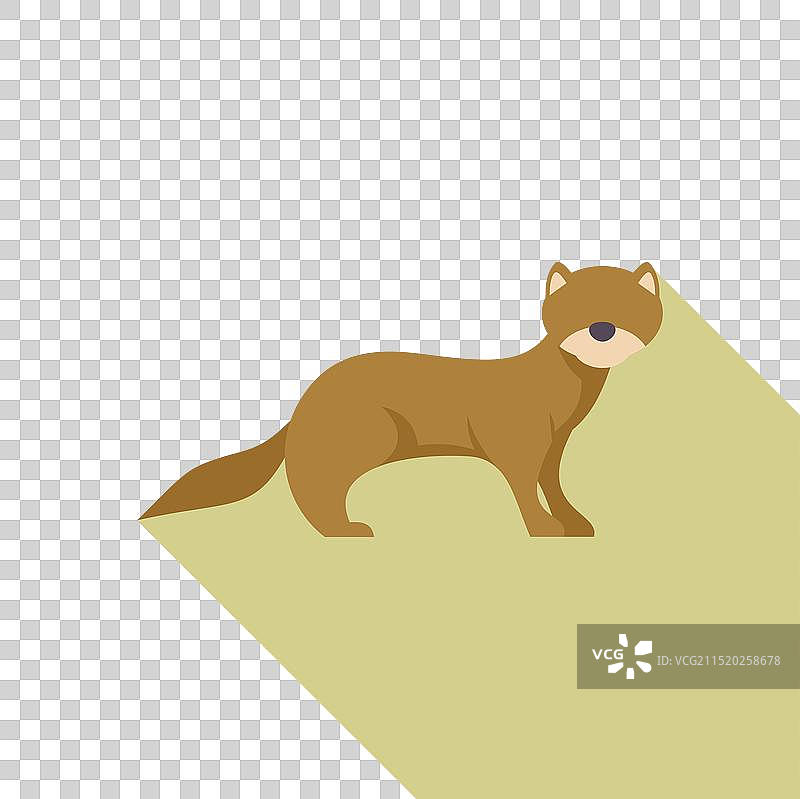Click the weasel's right ear

click(x=647, y=281)
